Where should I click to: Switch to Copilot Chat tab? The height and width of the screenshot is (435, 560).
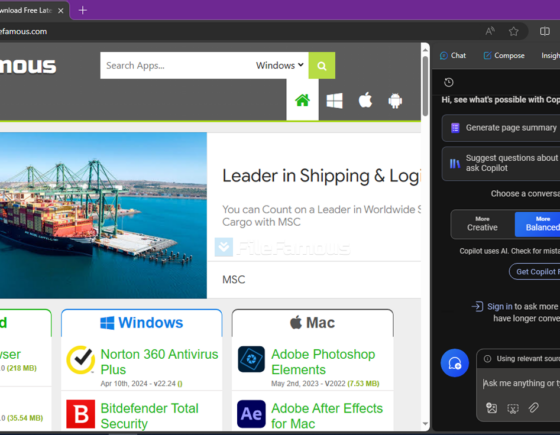[x=453, y=56]
